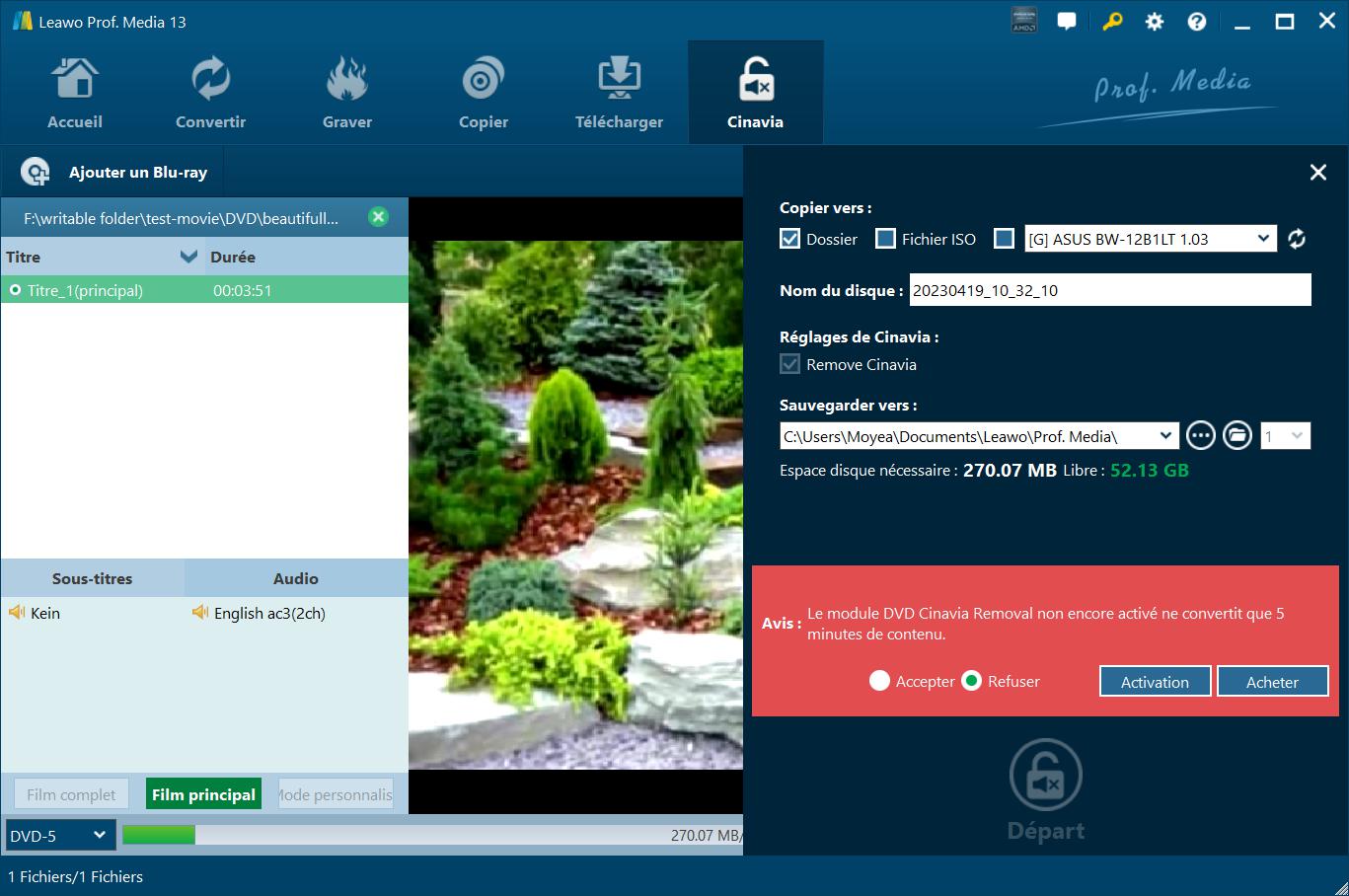Image resolution: width=1349 pixels, height=896 pixels.
Task: Choose the Film principal copy mode
Action: click(203, 794)
